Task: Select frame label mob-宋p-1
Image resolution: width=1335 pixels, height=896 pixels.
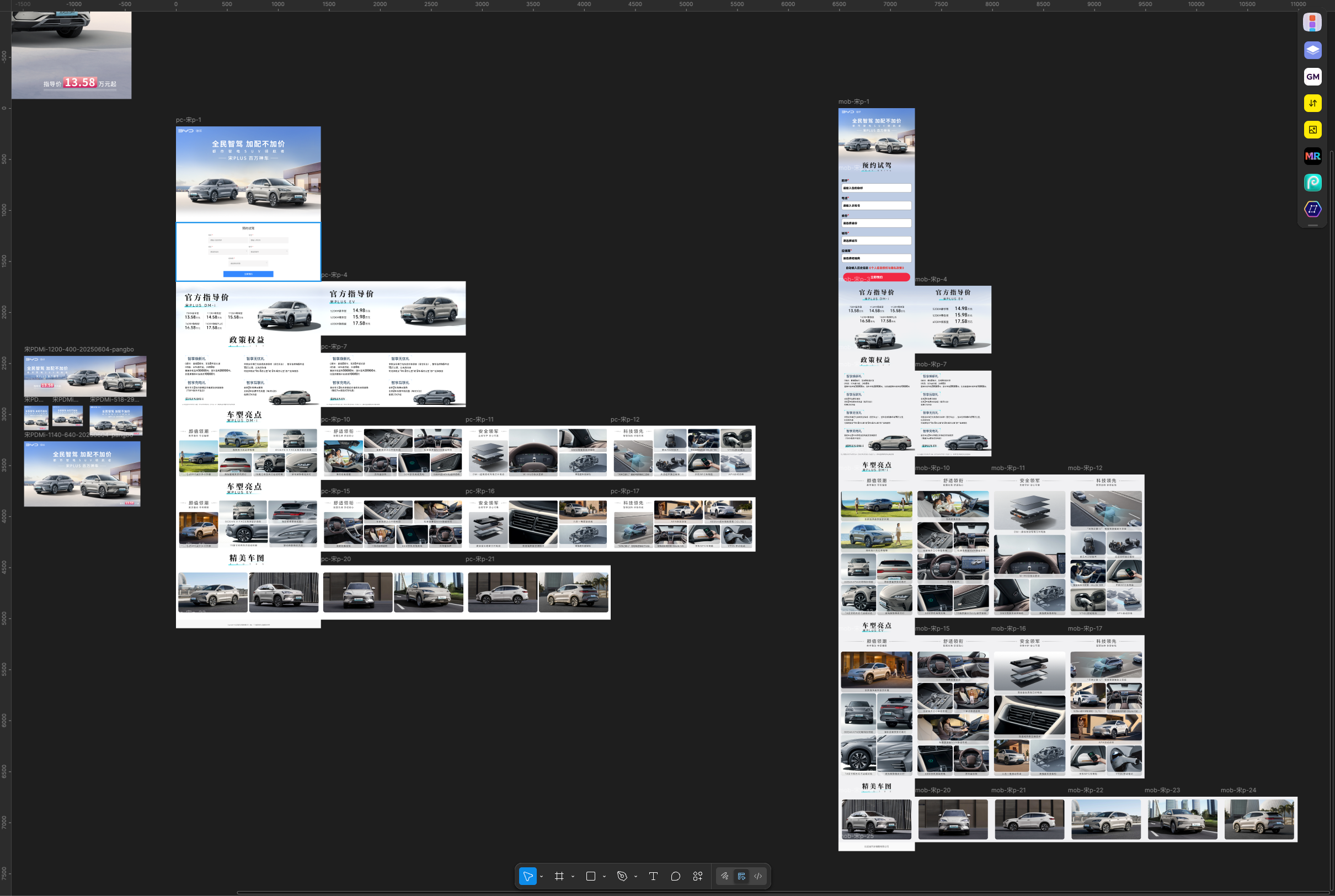Action: click(853, 102)
